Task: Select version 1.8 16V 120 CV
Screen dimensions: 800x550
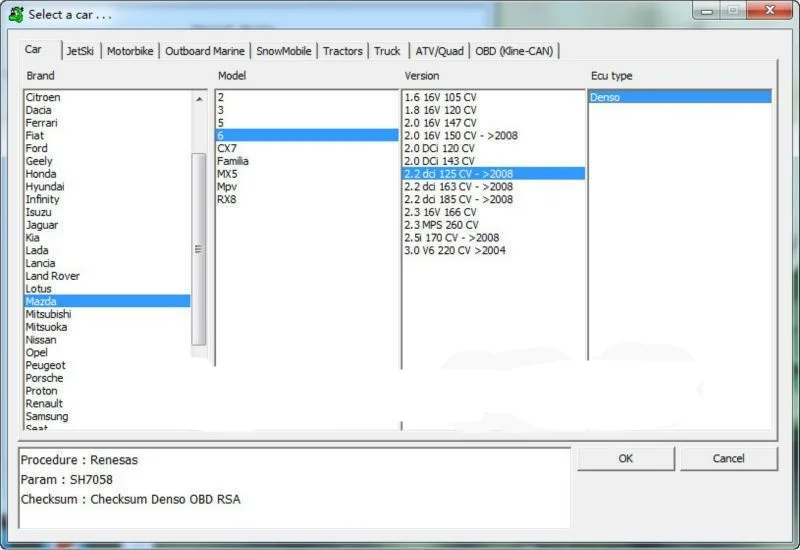Action: (494, 110)
